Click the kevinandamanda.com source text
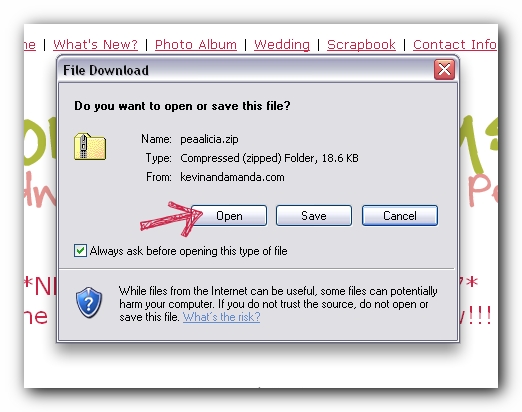Screen dimensions: 522x412 [232, 177]
